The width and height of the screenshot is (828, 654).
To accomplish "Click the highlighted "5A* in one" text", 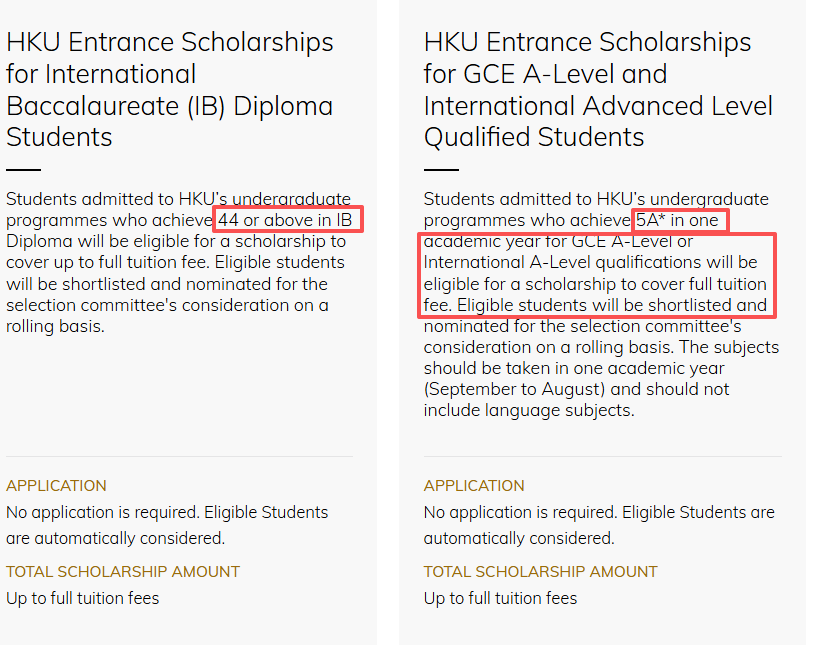I will point(682,220).
